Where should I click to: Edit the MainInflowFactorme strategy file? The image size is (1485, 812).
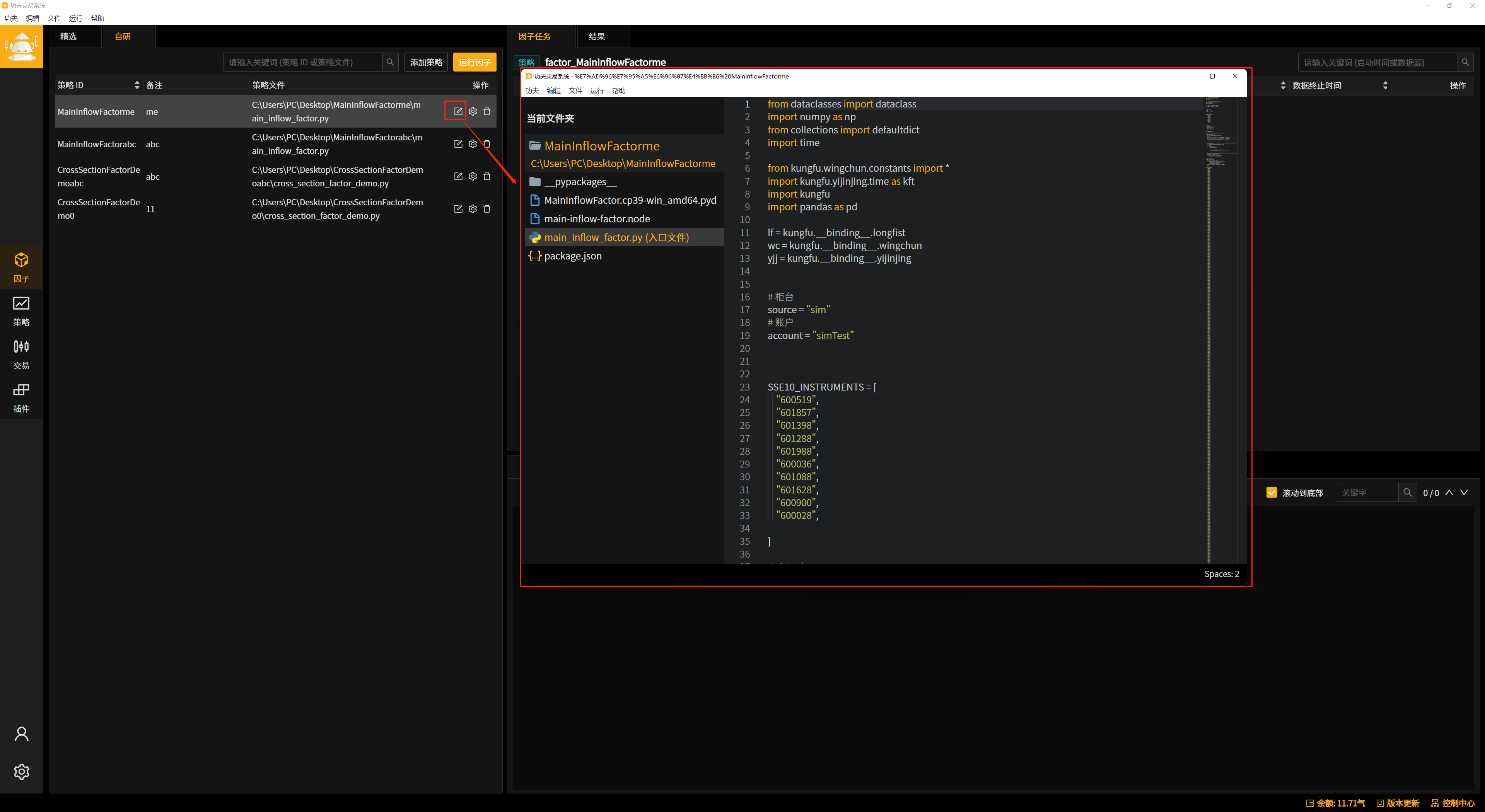pyautogui.click(x=458, y=111)
